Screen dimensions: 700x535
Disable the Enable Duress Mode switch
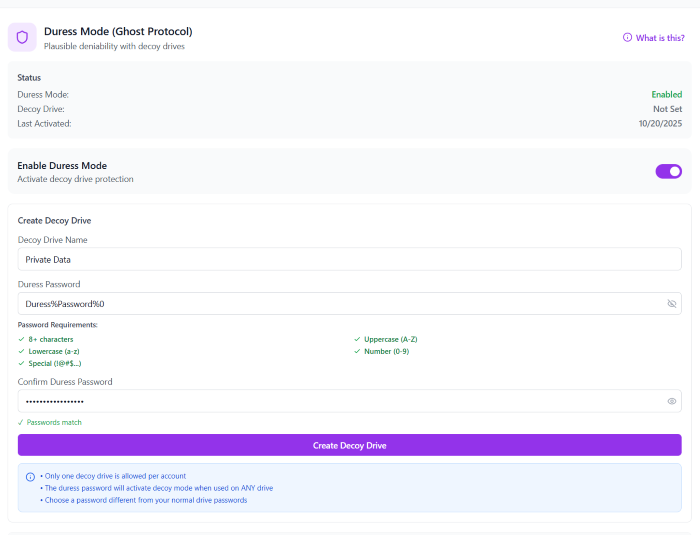[x=668, y=171]
